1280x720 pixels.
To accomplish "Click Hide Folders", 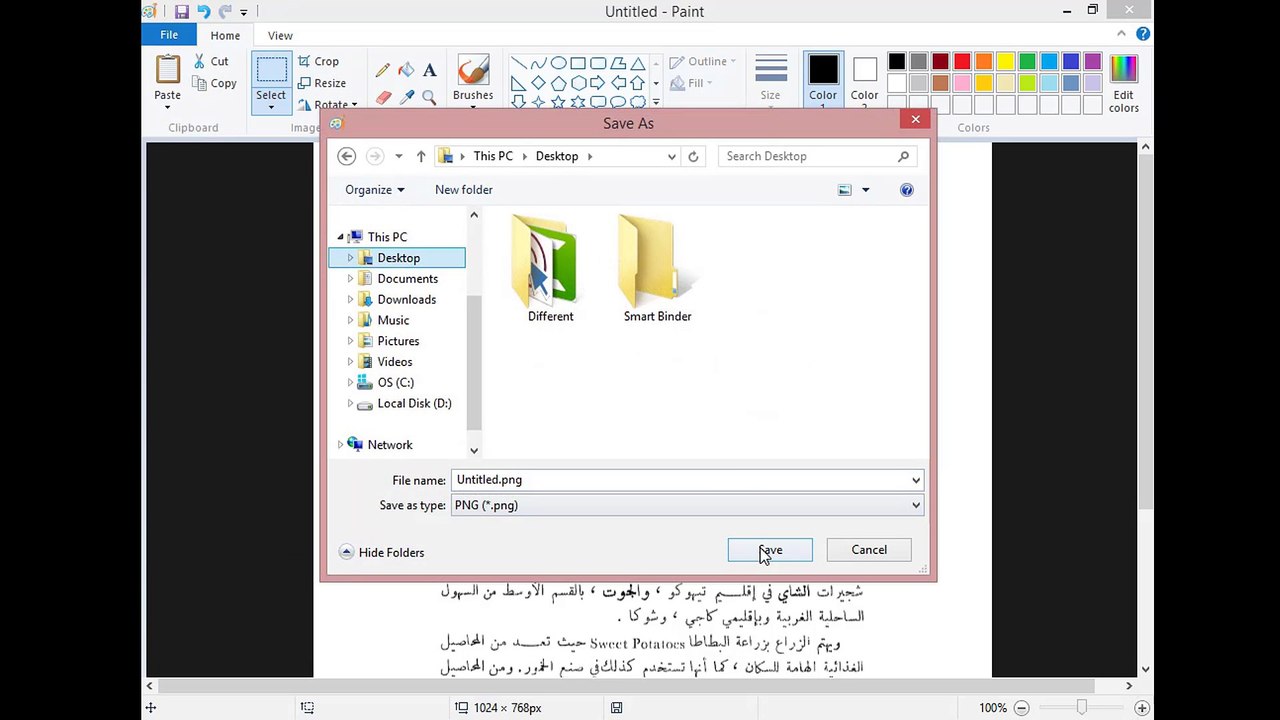I will [x=382, y=552].
